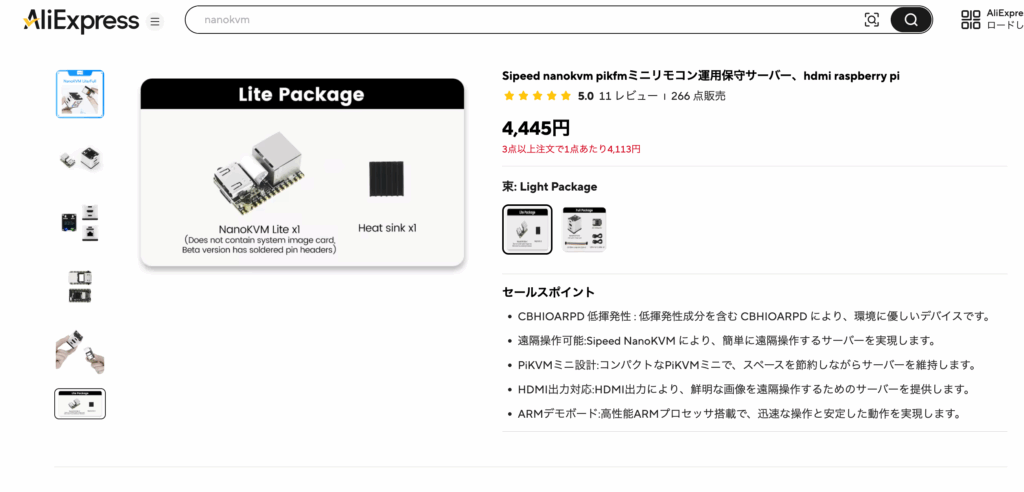The height and width of the screenshot is (492, 1024).
Task: Click the search input containing nanokvm
Action: click(520, 20)
